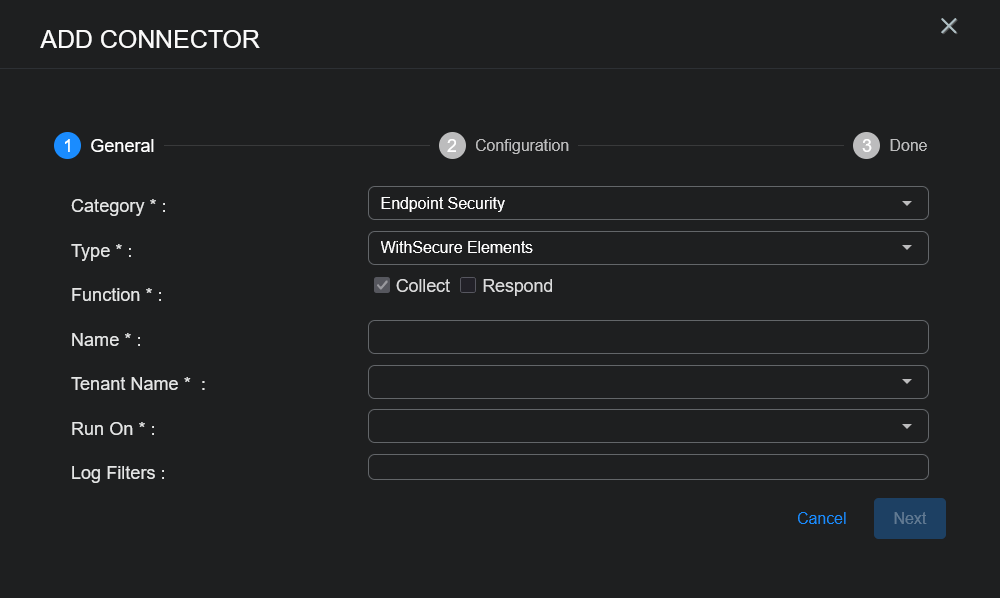The image size is (1000, 598).
Task: Go to the Configuration step label
Action: click(x=521, y=146)
